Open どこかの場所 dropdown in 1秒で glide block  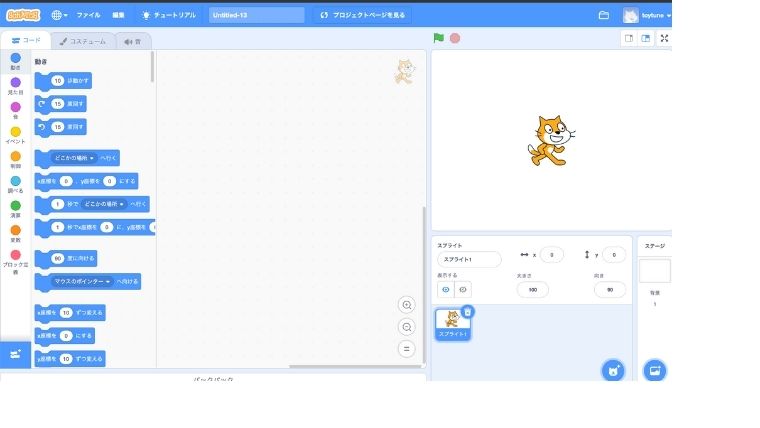104,204
